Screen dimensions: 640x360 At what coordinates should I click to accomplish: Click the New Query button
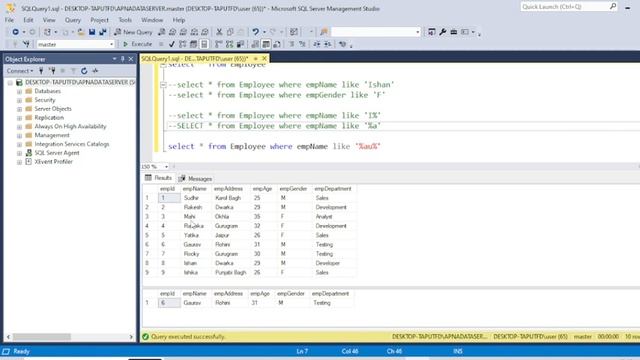coord(133,32)
